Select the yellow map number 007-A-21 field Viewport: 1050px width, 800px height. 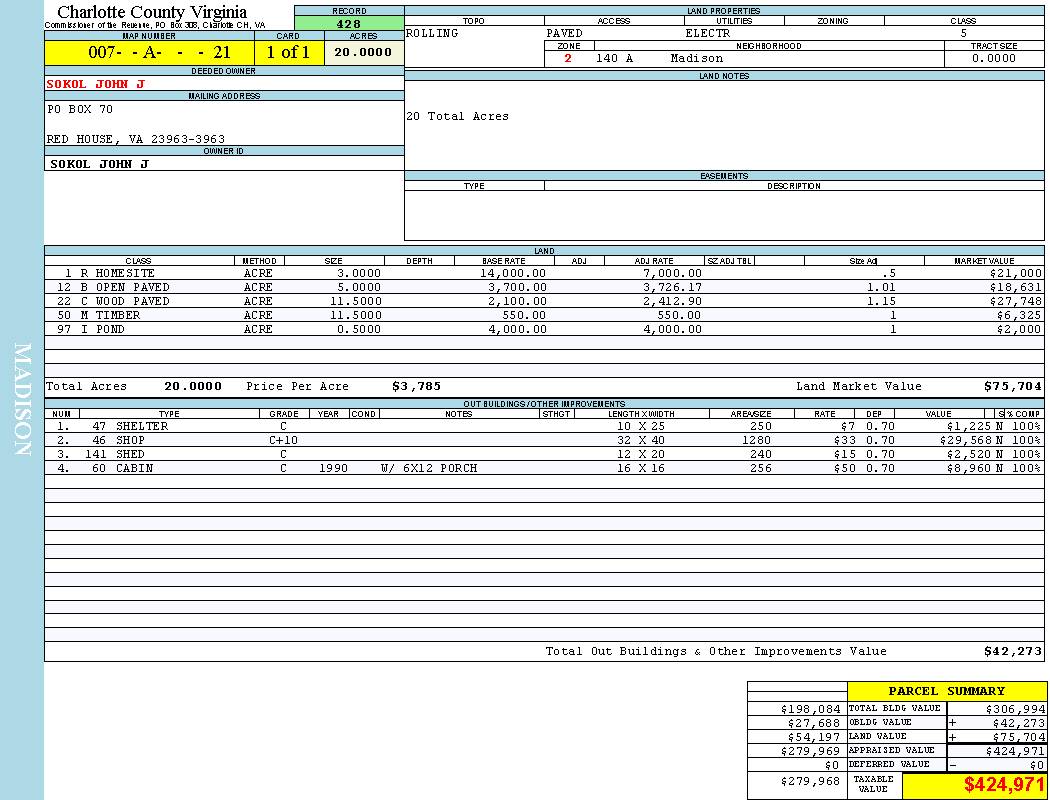click(x=148, y=53)
